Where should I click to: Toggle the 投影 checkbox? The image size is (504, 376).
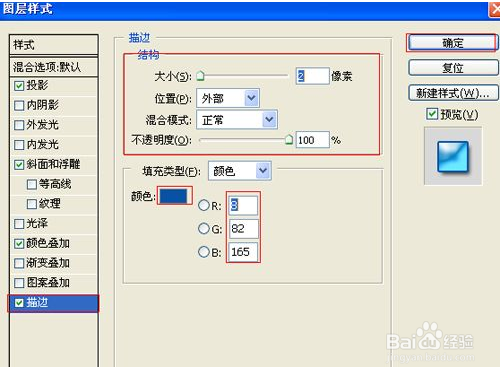click(19, 86)
